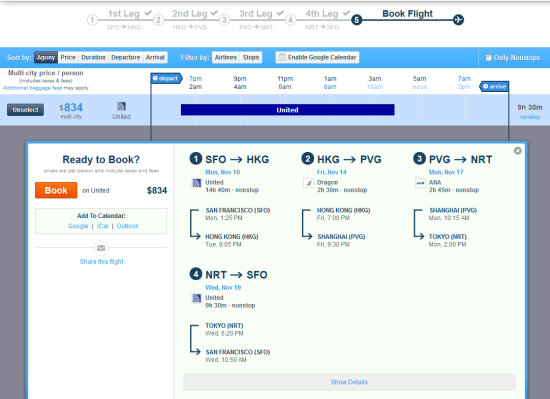This screenshot has width=550, height=399.
Task: Click the orange Book button
Action: tap(56, 190)
